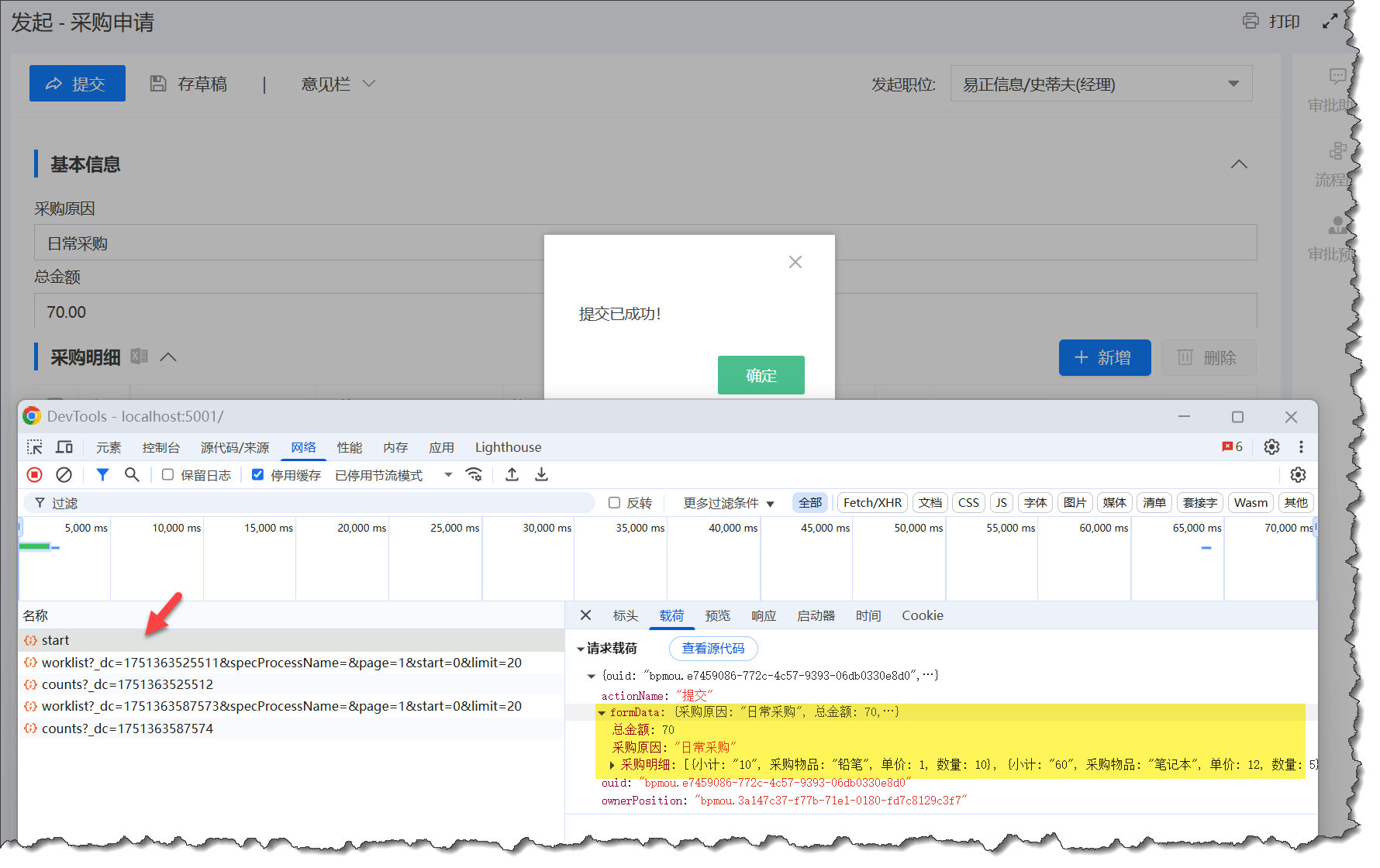This screenshot has width=1380, height=868.
Task: Click the 过滤 filter input field
Action: coord(310,503)
